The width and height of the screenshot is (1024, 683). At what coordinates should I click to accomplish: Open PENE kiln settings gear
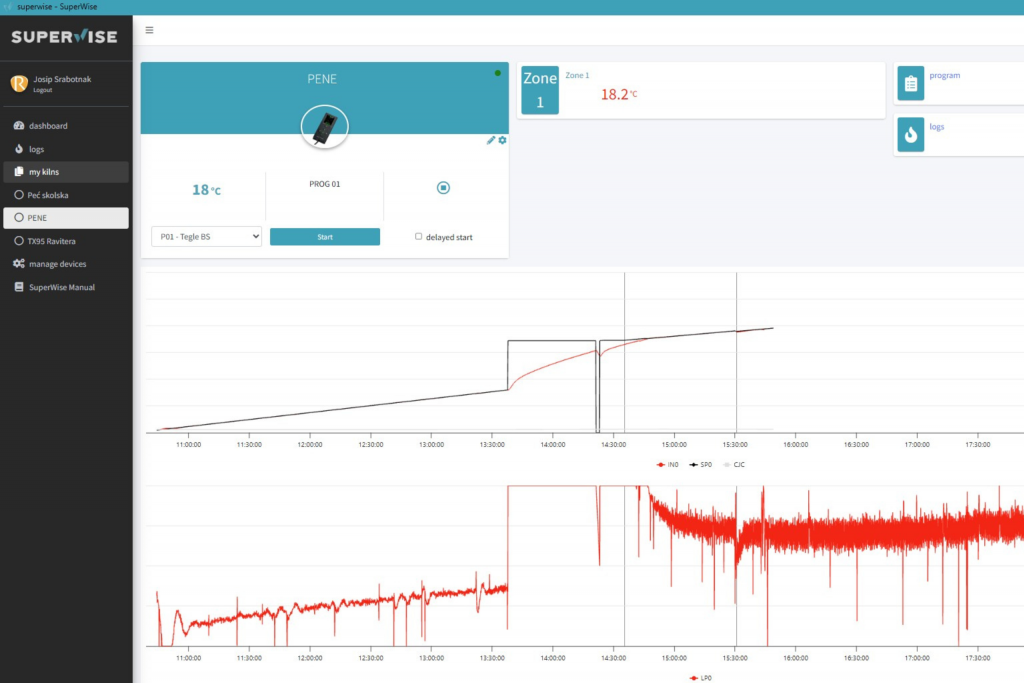[x=502, y=140]
